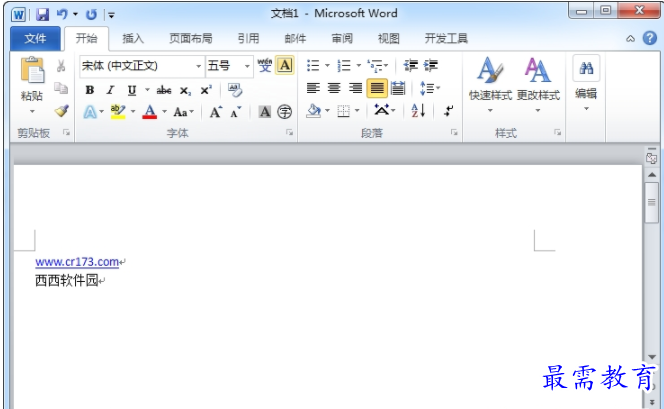Click the Enclose Characters circle icon
Screen dimensions: 664x409
(x=285, y=112)
